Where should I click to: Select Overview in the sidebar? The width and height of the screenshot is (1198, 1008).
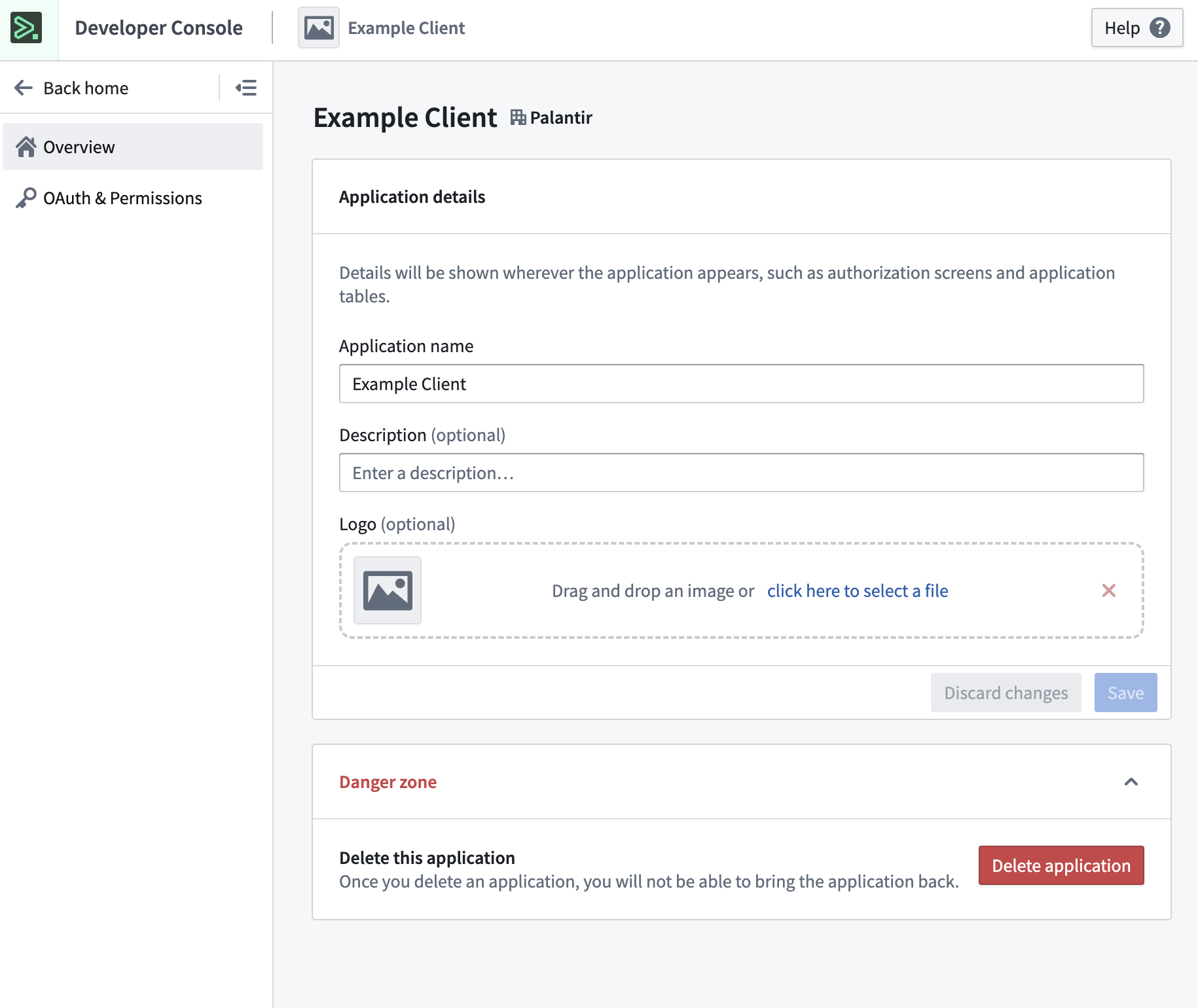coord(79,147)
